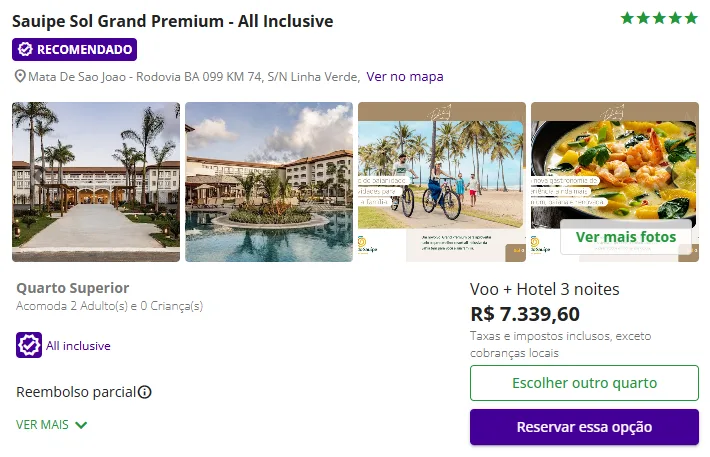
Task: Open the hotel facade walkway photo
Action: [96, 182]
